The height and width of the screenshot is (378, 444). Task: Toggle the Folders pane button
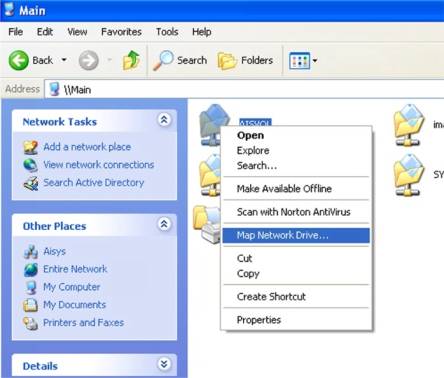click(x=245, y=61)
